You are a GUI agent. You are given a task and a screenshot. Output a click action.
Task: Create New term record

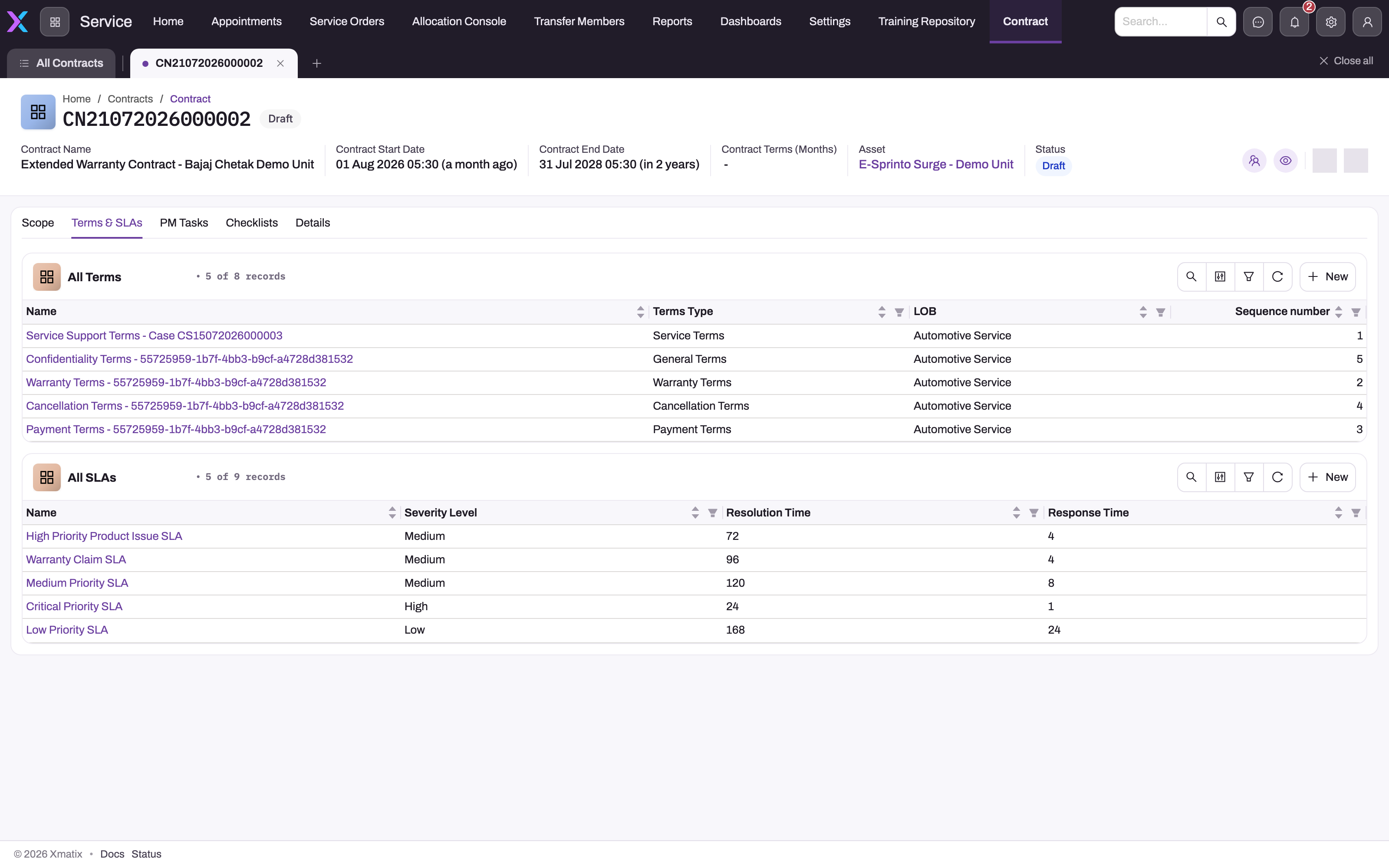(1328, 277)
